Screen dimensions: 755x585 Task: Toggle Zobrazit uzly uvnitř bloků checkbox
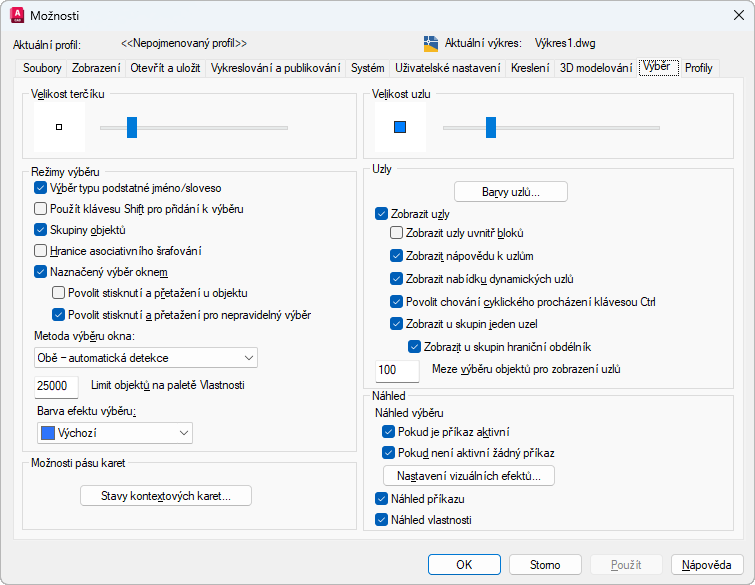[397, 233]
